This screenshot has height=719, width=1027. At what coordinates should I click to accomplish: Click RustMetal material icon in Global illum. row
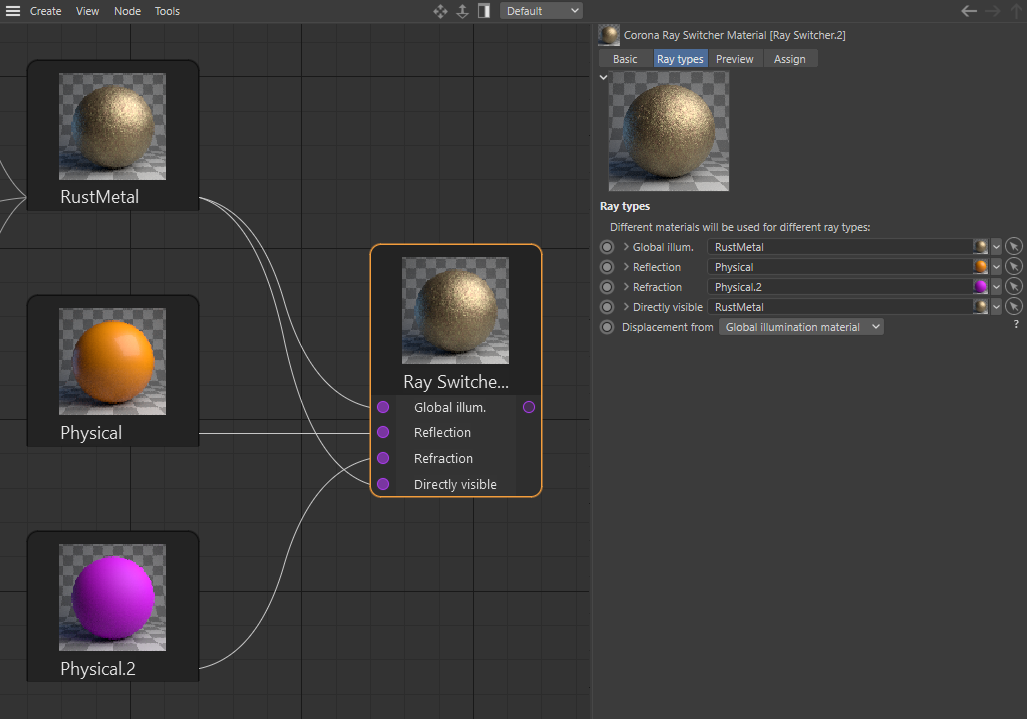[980, 247]
